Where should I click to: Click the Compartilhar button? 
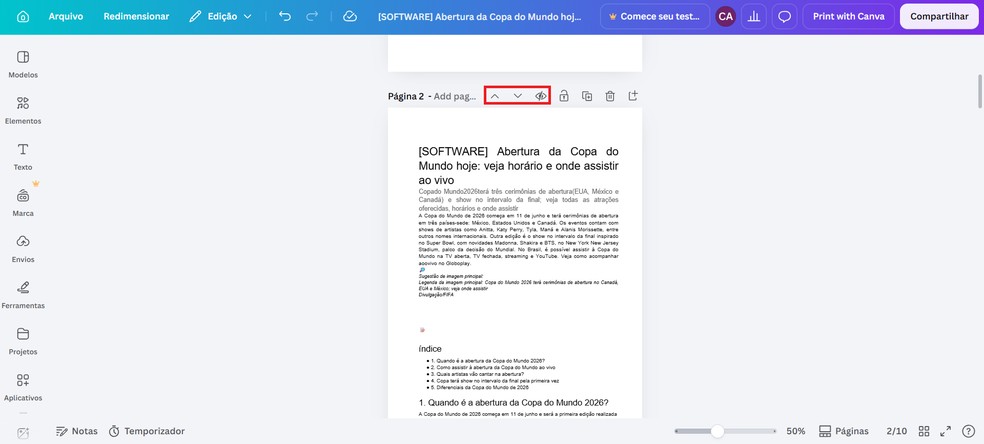939,17
